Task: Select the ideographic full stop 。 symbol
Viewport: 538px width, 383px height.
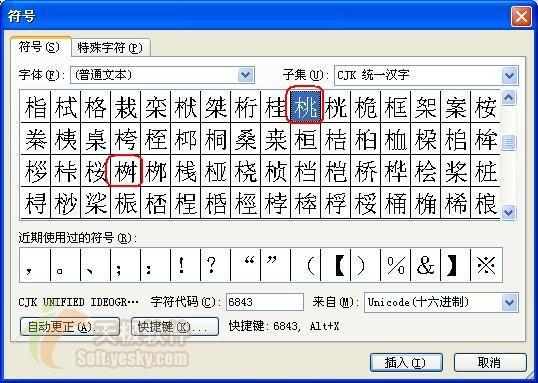Action: pos(65,265)
